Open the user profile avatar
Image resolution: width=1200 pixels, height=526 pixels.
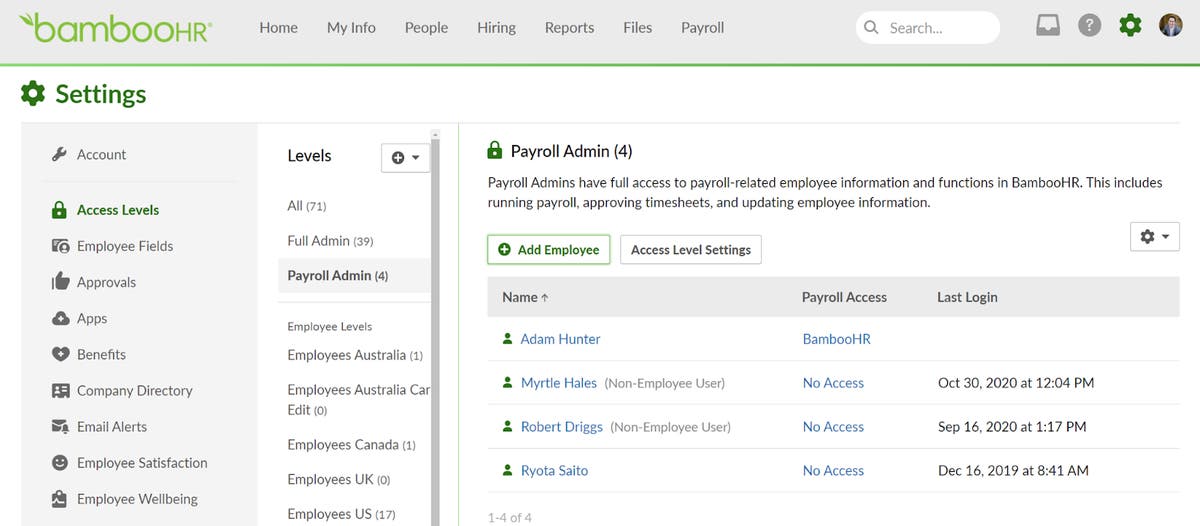pyautogui.click(x=1171, y=26)
